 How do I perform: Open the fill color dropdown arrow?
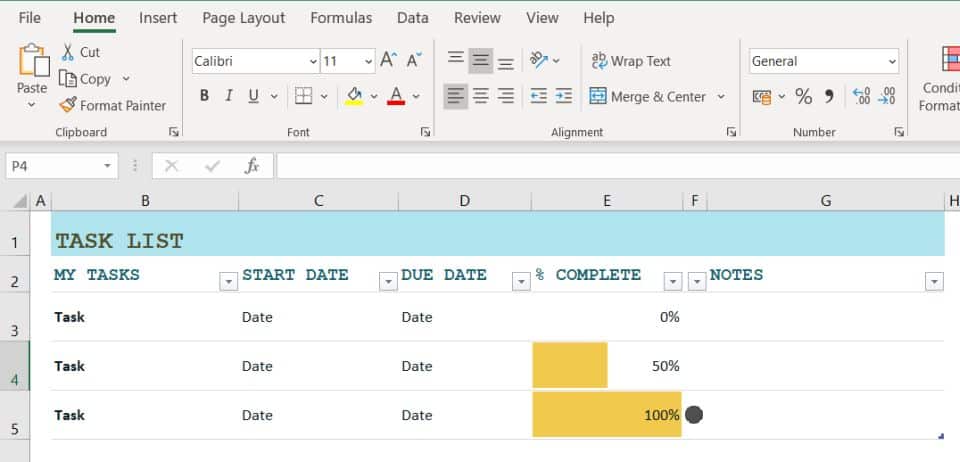(373, 97)
